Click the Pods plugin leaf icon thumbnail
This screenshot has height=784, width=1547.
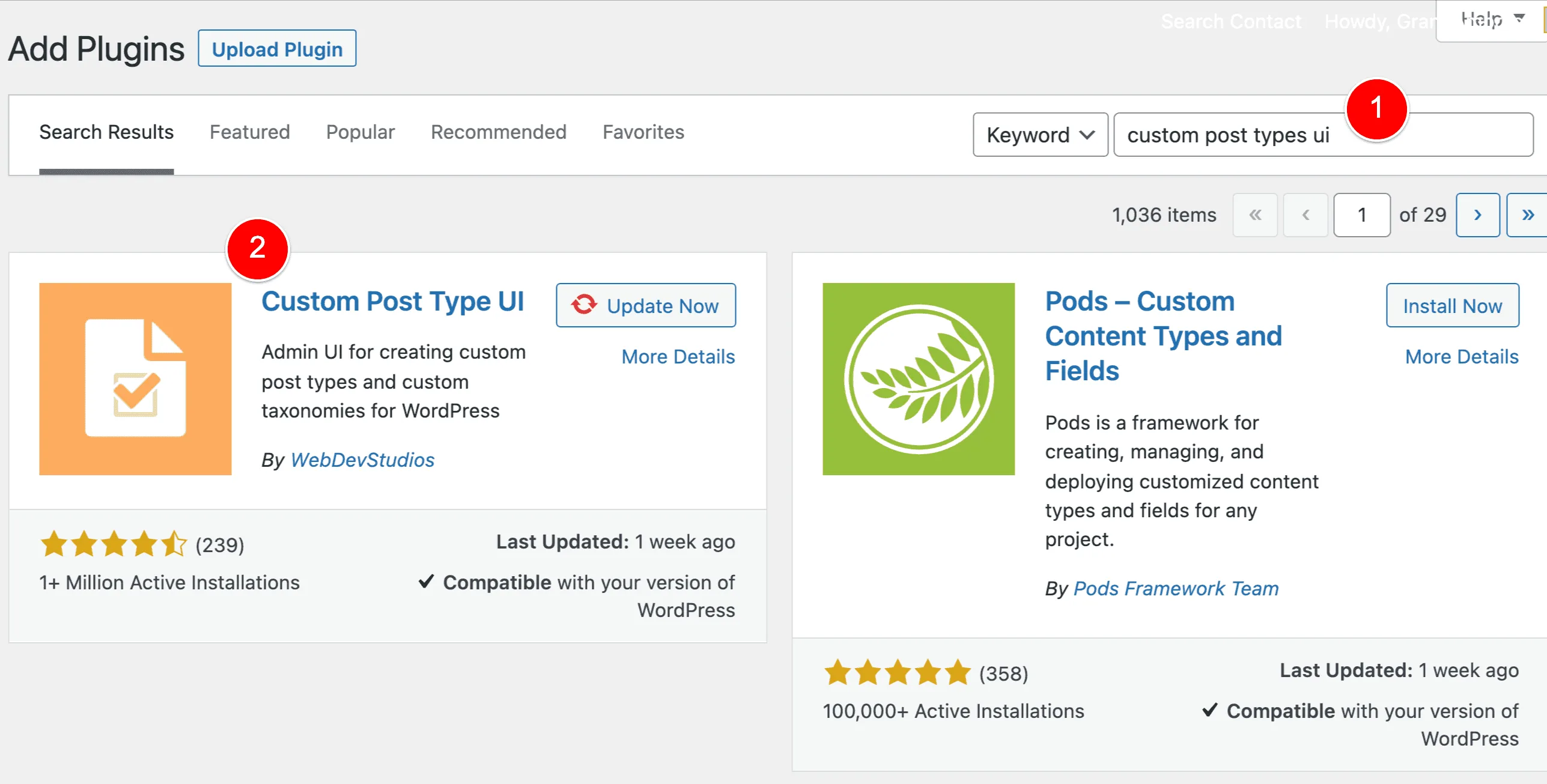click(919, 379)
